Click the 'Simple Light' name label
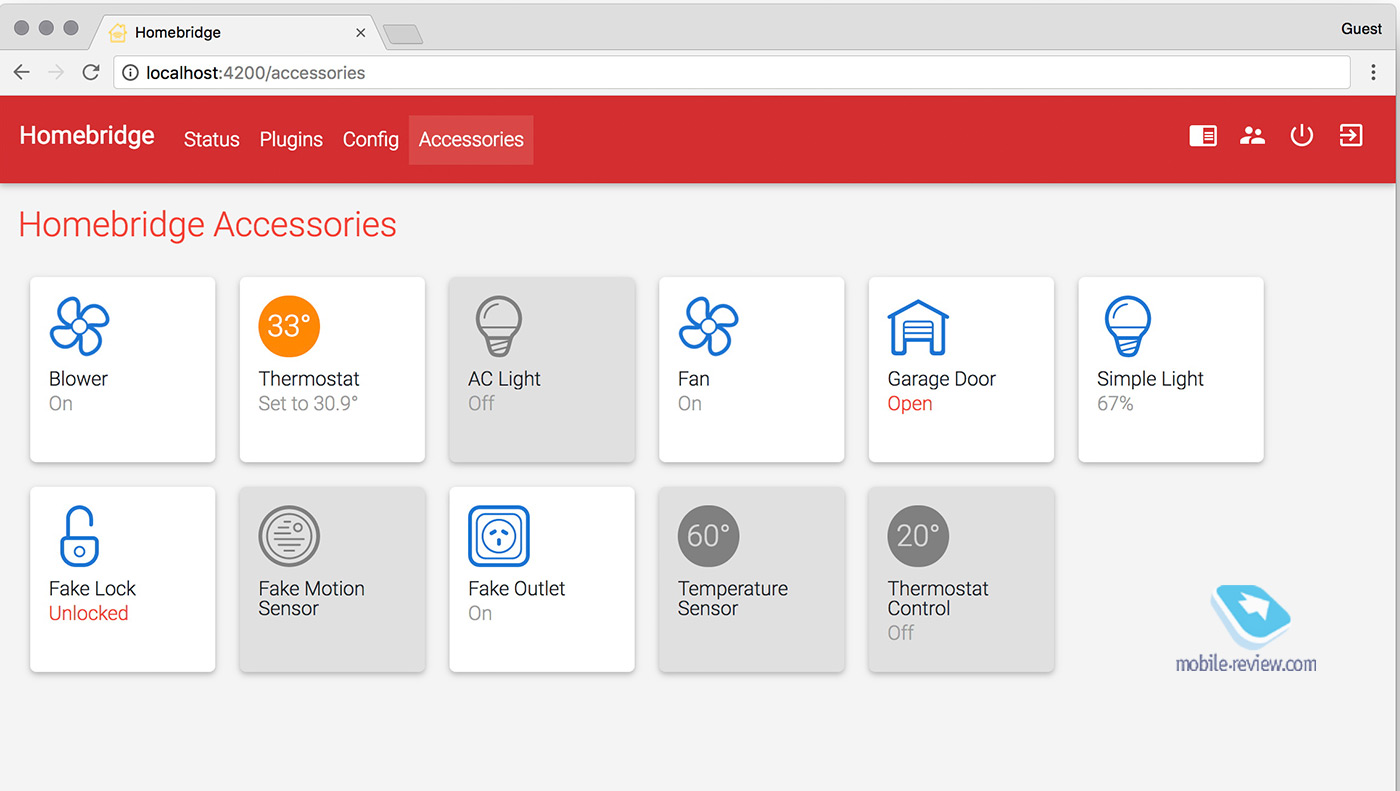The height and width of the screenshot is (791, 1400). (x=1150, y=379)
